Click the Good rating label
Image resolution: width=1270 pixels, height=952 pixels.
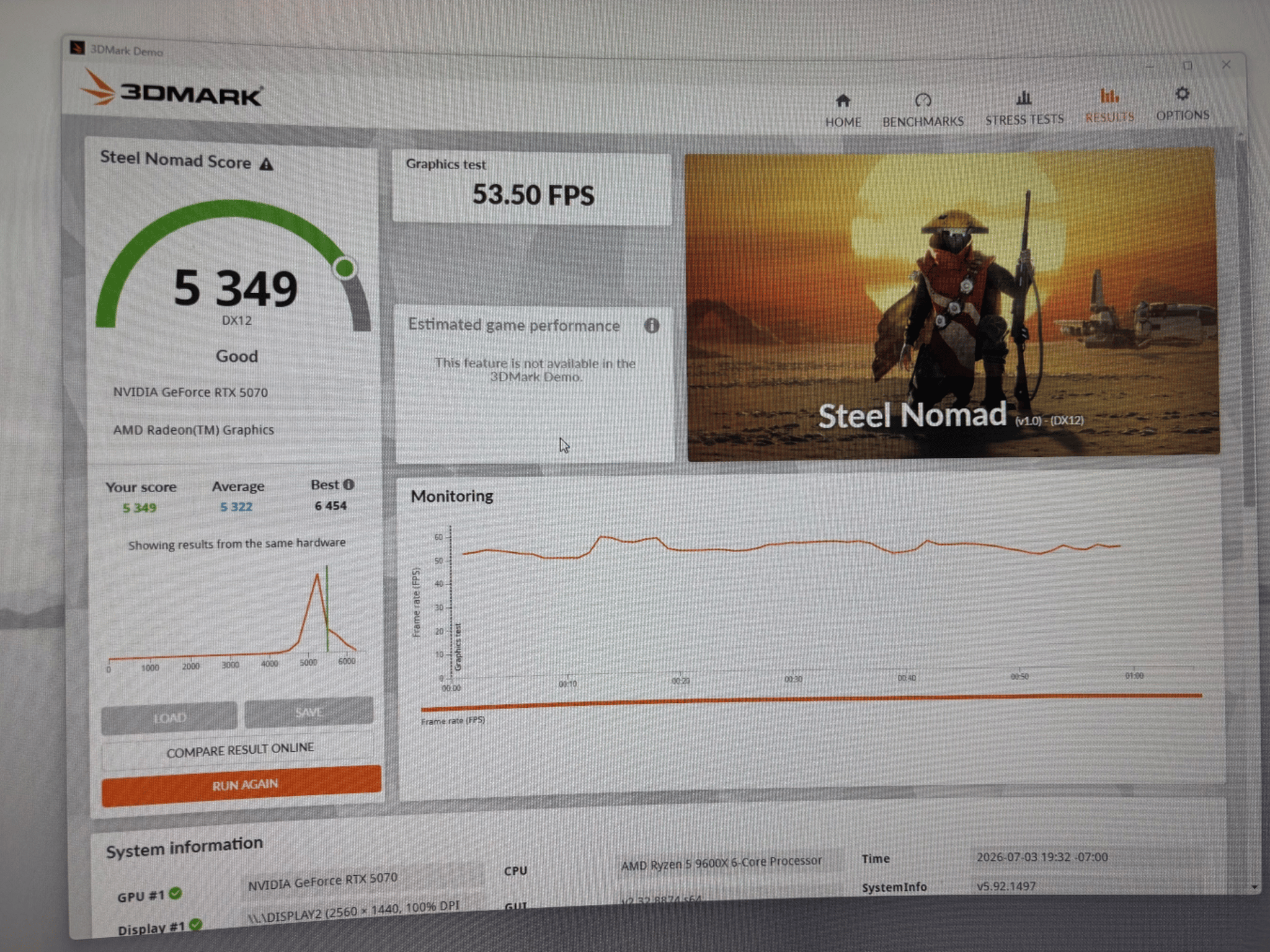pos(237,356)
